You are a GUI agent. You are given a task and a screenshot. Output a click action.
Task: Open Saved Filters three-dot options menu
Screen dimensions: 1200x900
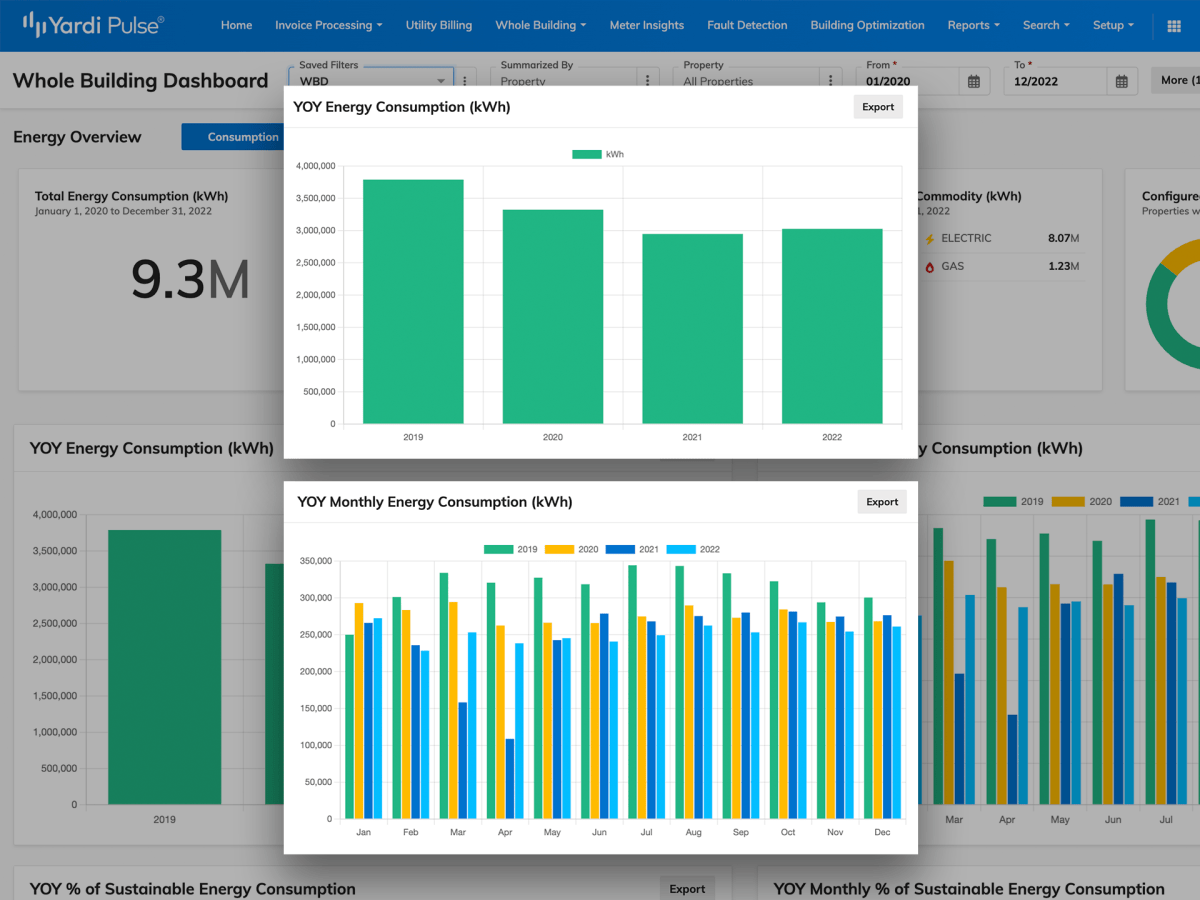click(x=464, y=81)
